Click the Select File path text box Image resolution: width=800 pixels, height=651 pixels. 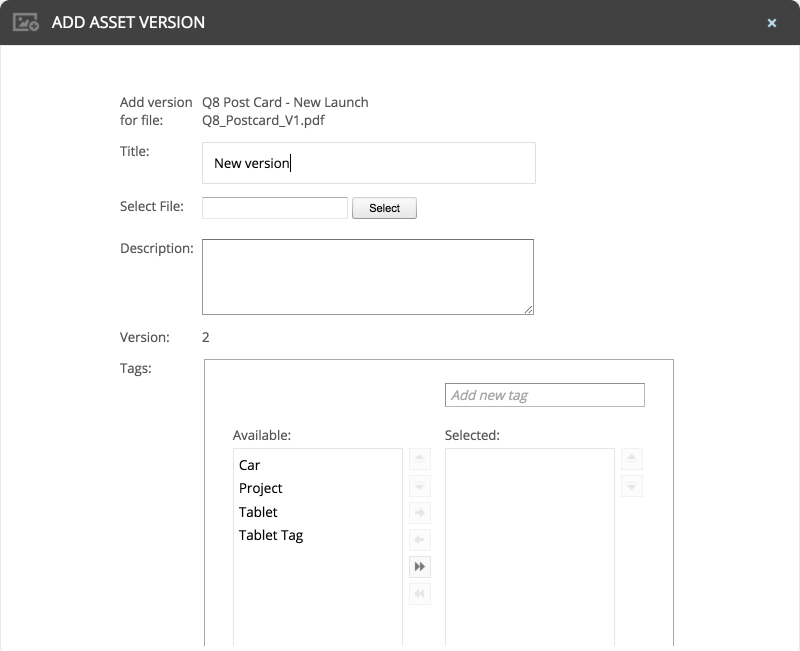click(x=275, y=208)
